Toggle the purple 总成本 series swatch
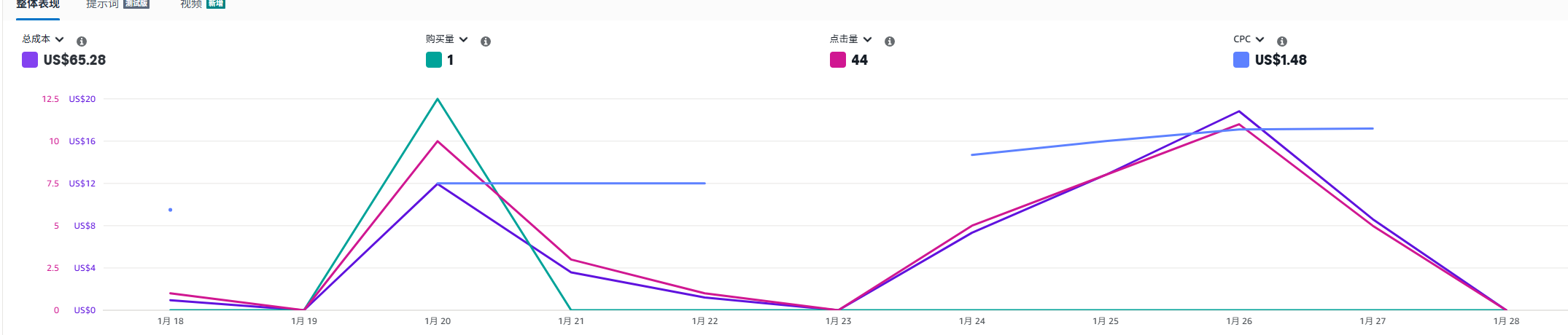The image size is (1568, 335). (x=30, y=60)
